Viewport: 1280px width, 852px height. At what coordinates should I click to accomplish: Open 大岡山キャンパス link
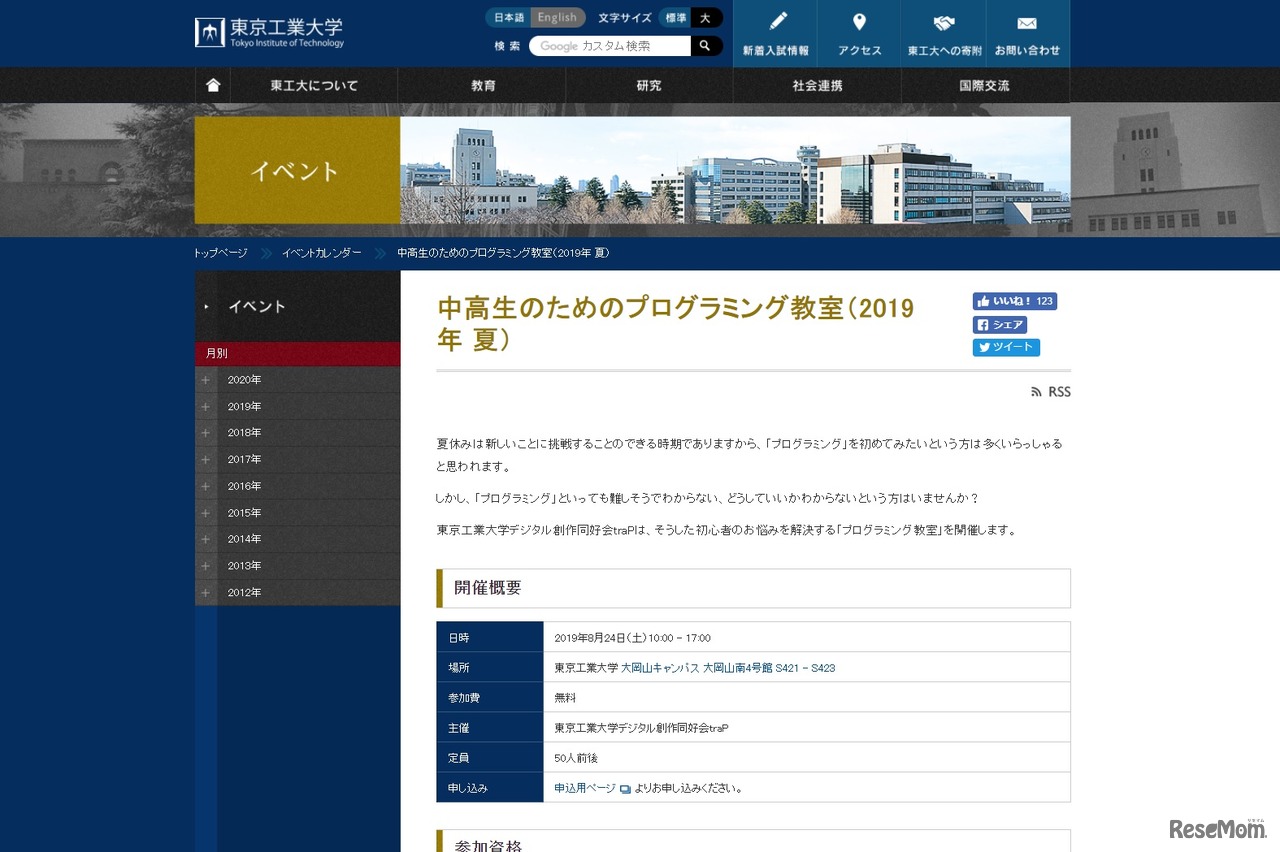click(x=659, y=668)
